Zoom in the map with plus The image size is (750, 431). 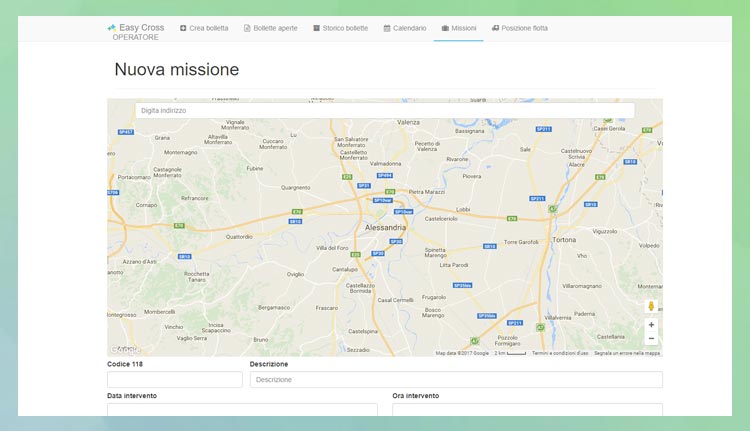pyautogui.click(x=651, y=325)
